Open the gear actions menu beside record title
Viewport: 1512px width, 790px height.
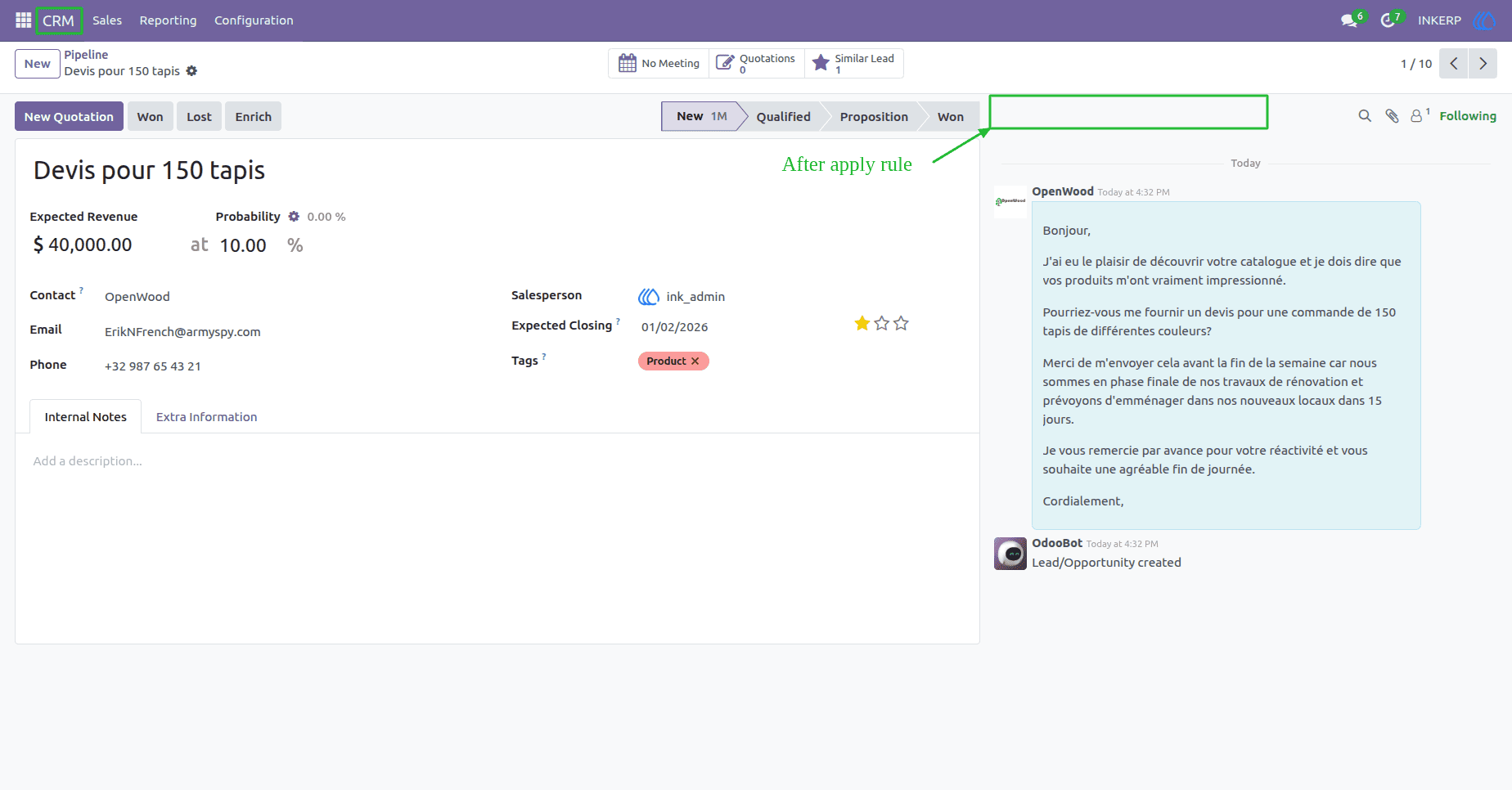(191, 71)
